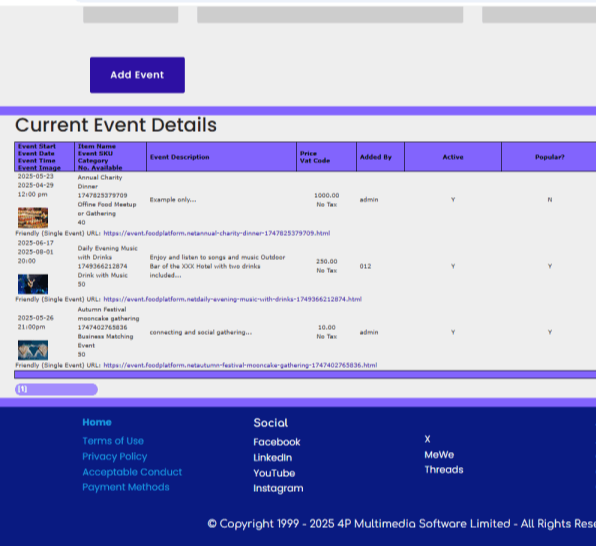Select the Popular N value for Charity Dinner
The height and width of the screenshot is (546, 596).
click(550, 200)
